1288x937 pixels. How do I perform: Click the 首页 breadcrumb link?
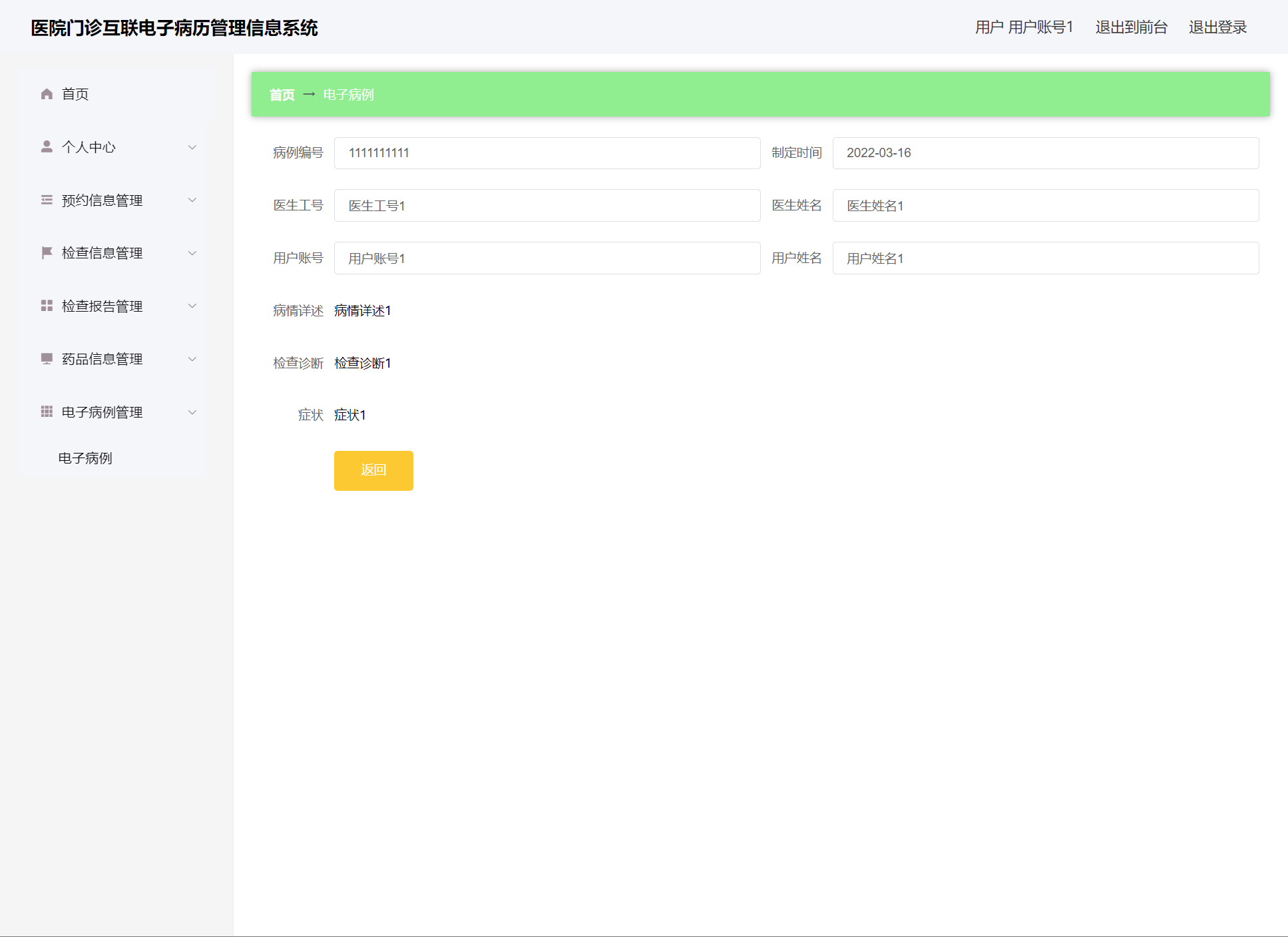pos(282,95)
